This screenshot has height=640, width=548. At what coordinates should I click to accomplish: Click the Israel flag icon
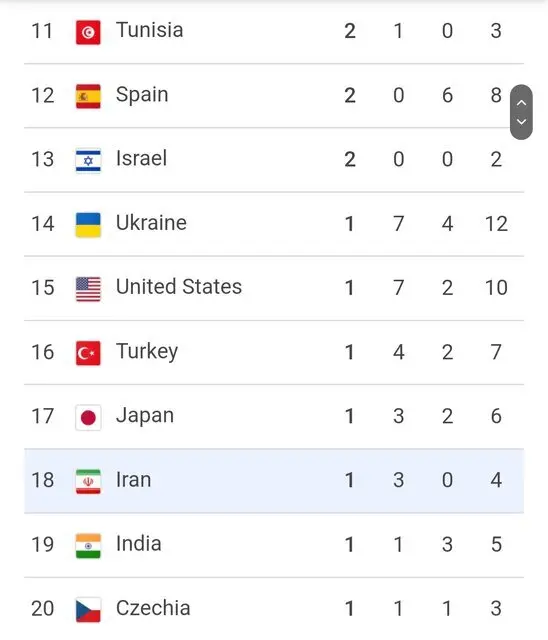point(88,160)
